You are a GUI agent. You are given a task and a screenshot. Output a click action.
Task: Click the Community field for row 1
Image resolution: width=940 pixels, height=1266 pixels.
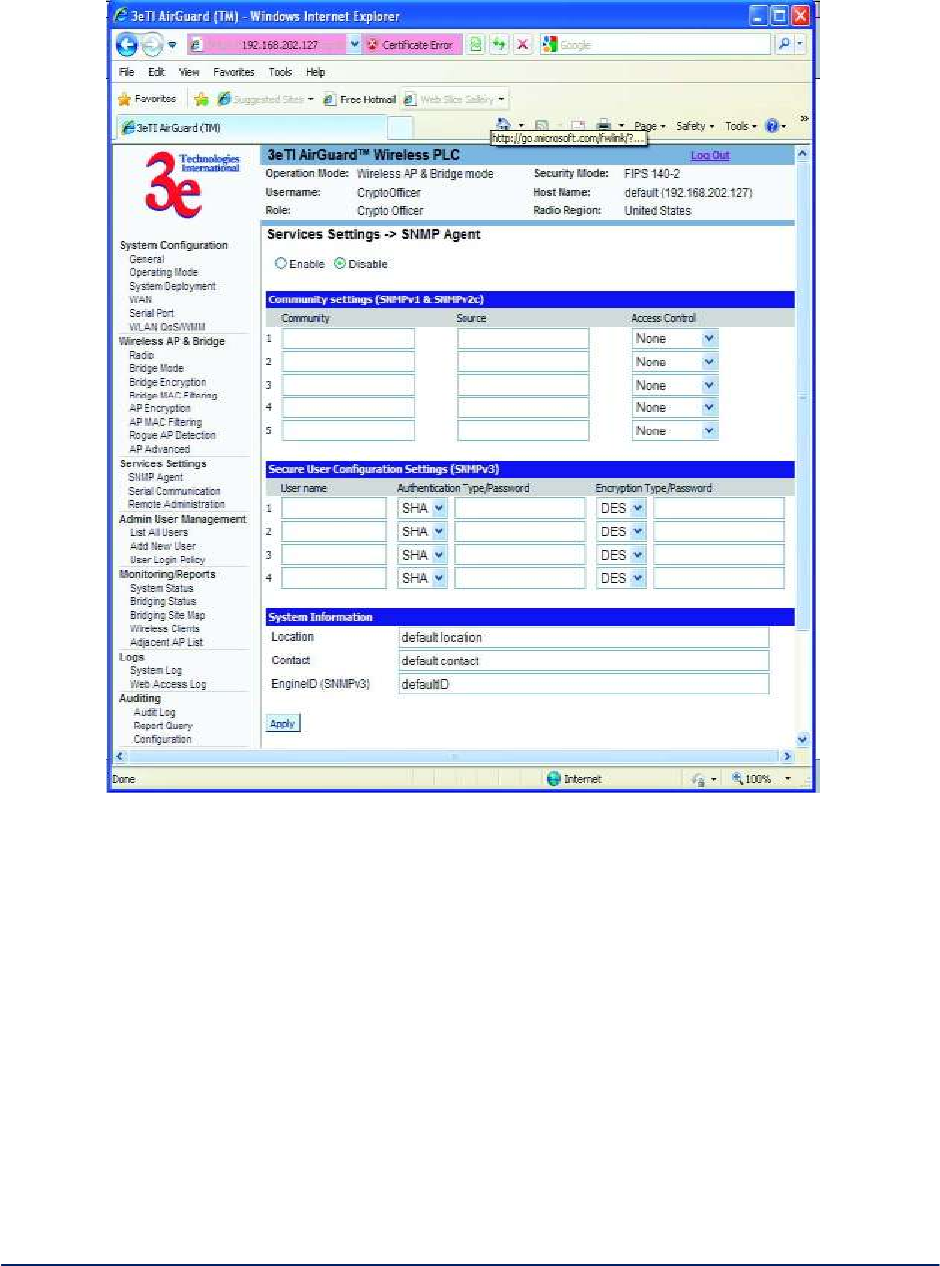(x=348, y=338)
